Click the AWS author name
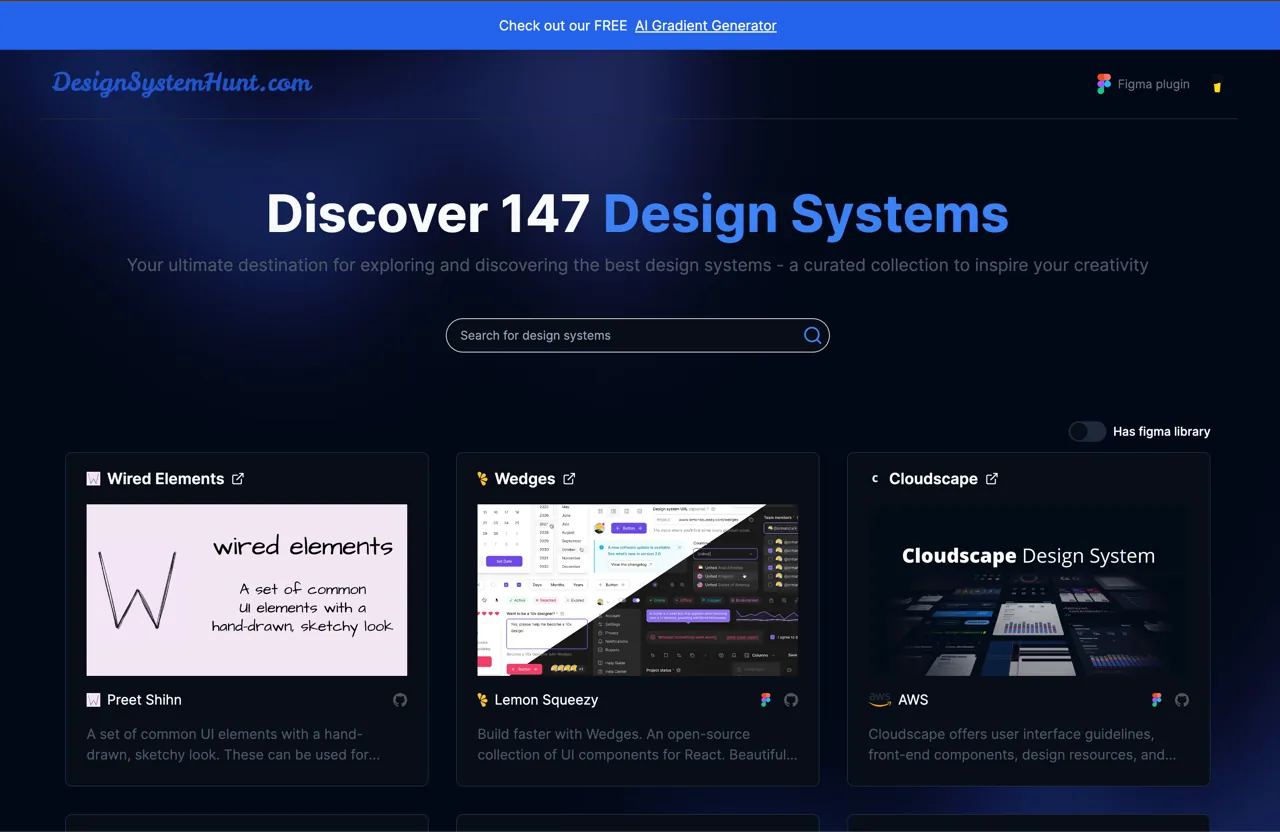 point(913,700)
